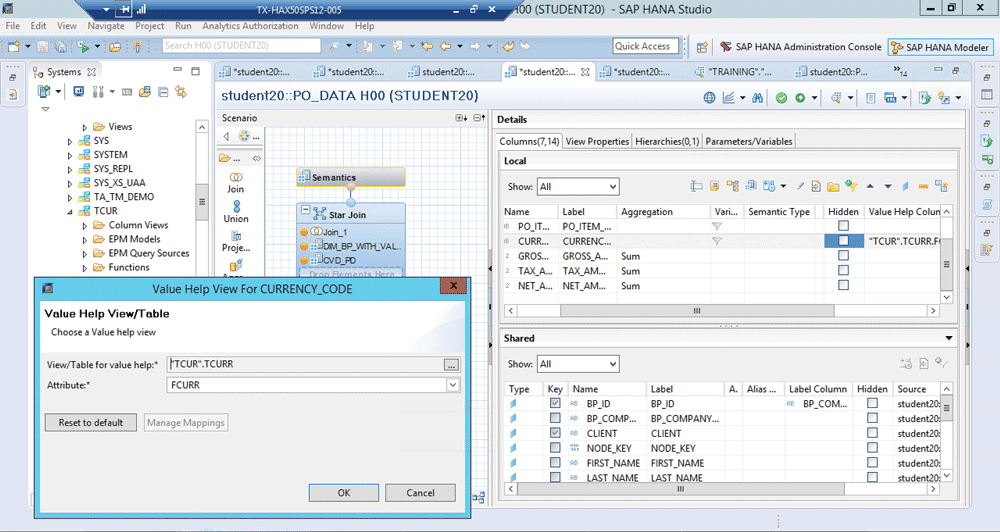Image resolution: width=1000 pixels, height=532 pixels.
Task: Switch to the View Properties tab
Action: pyautogui.click(x=597, y=141)
